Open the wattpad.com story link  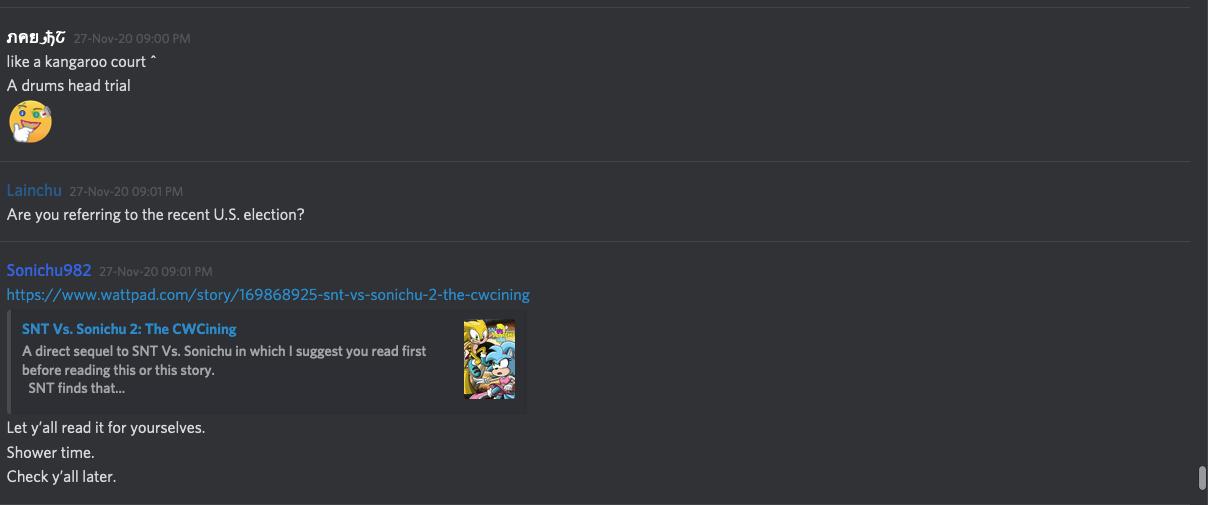pos(268,295)
